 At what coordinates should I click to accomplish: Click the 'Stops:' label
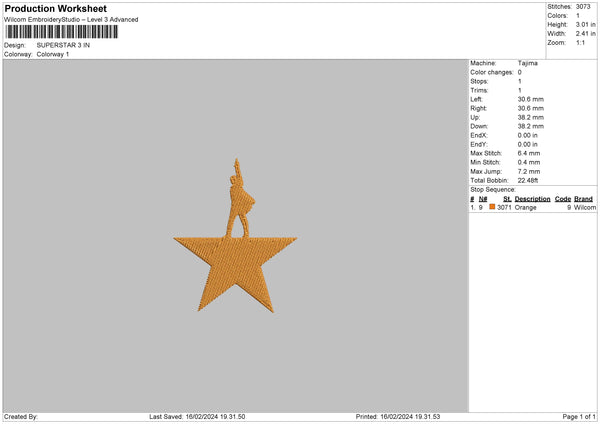479,82
